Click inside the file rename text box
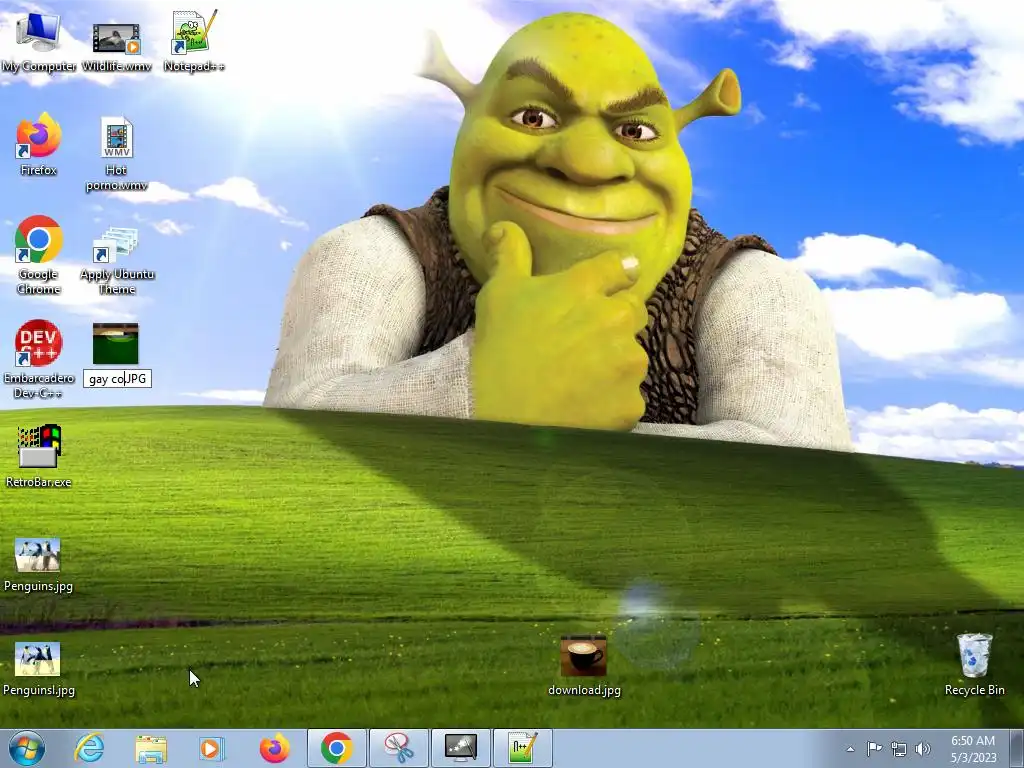Viewport: 1024px width, 768px height. 118,379
